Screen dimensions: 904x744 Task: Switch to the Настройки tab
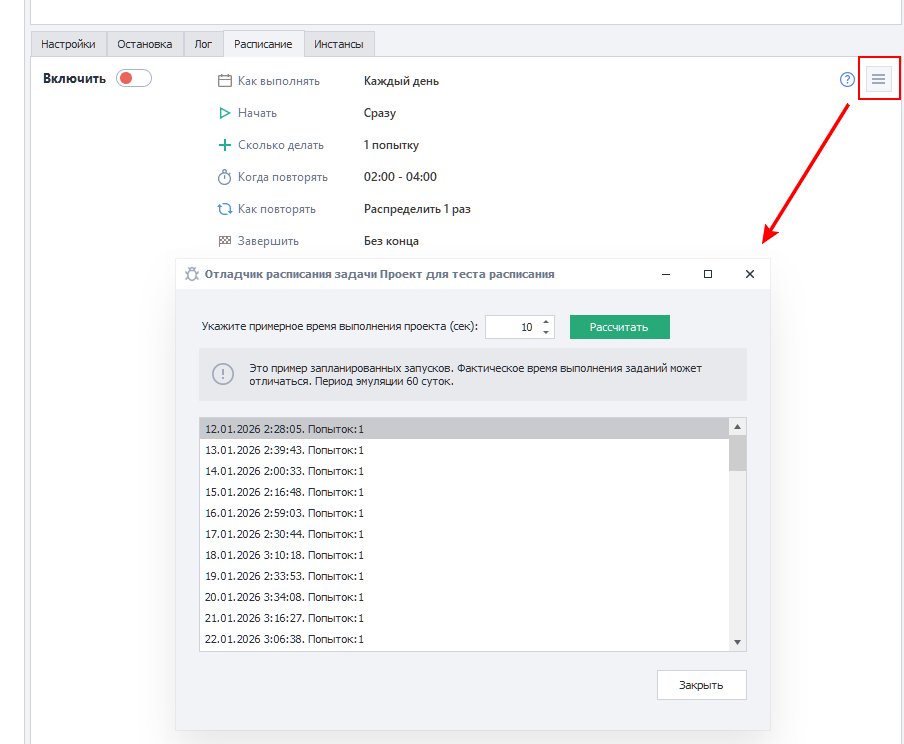pos(69,44)
